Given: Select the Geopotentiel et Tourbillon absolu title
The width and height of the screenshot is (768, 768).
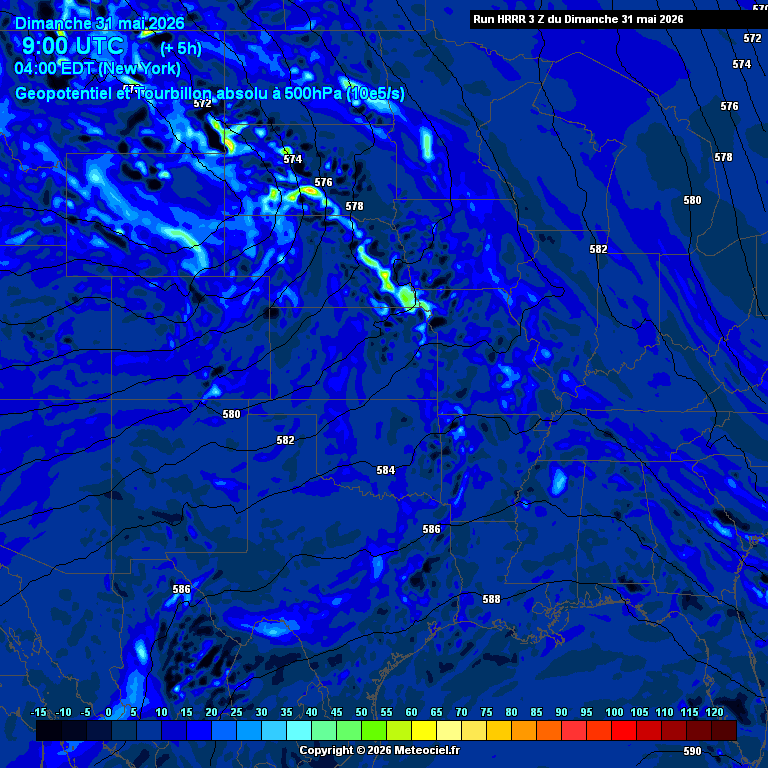Looking at the screenshot, I should [210, 93].
